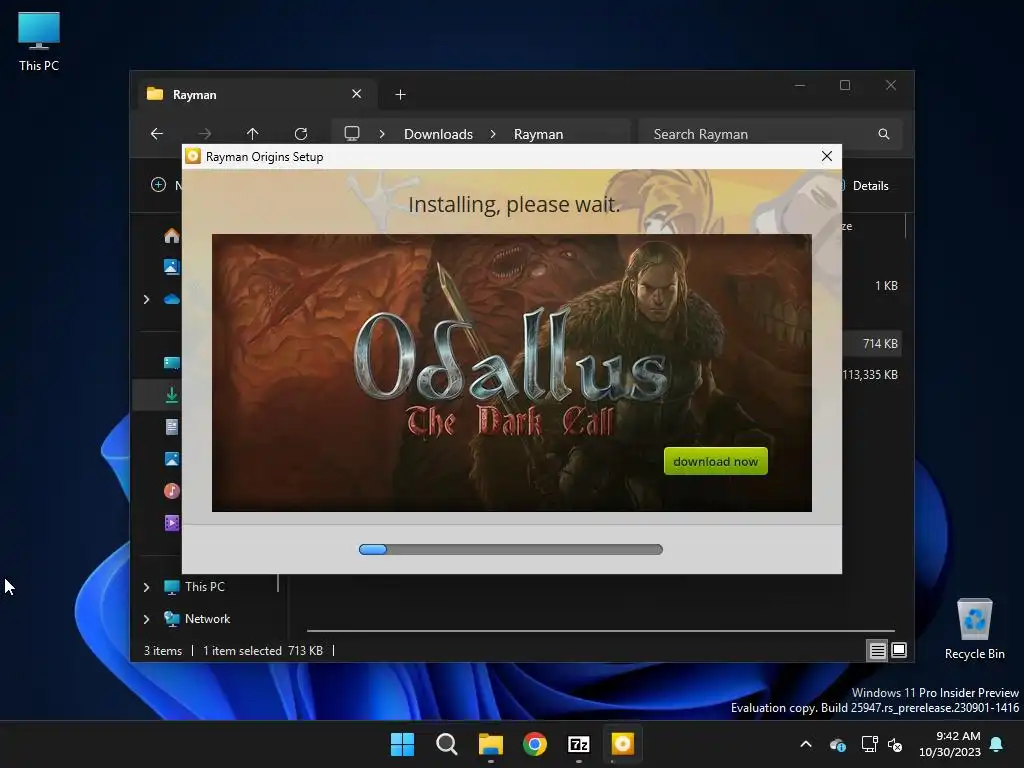Viewport: 1024px width, 768px height.
Task: Show hidden system tray icons
Action: pyautogui.click(x=806, y=744)
